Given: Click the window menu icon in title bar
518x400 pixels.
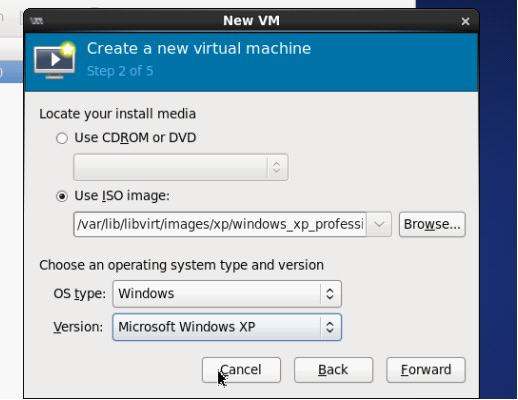Looking at the screenshot, I should pyautogui.click(x=36, y=21).
